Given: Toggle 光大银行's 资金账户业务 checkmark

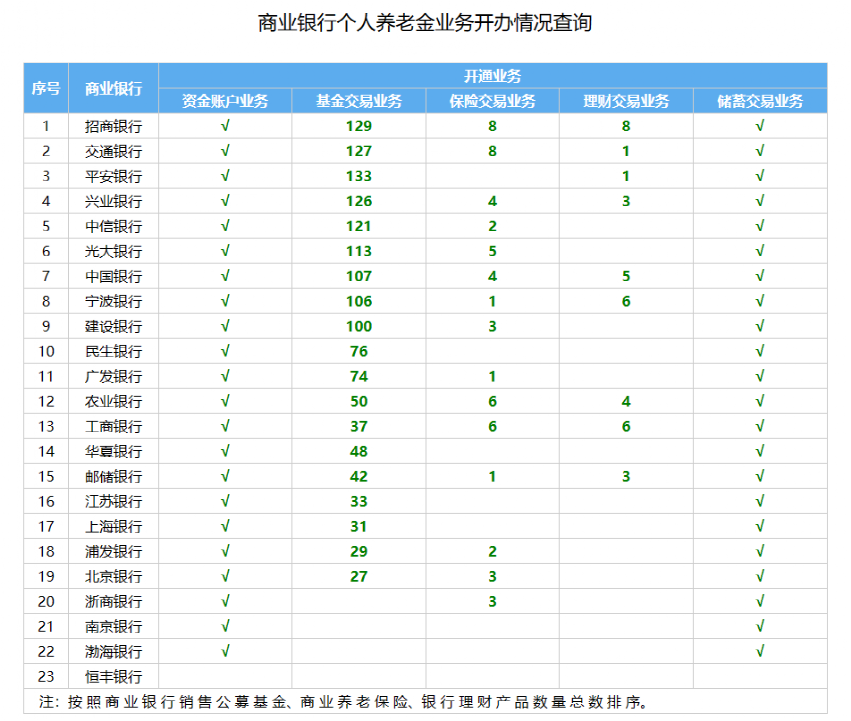Looking at the screenshot, I should point(227,251).
